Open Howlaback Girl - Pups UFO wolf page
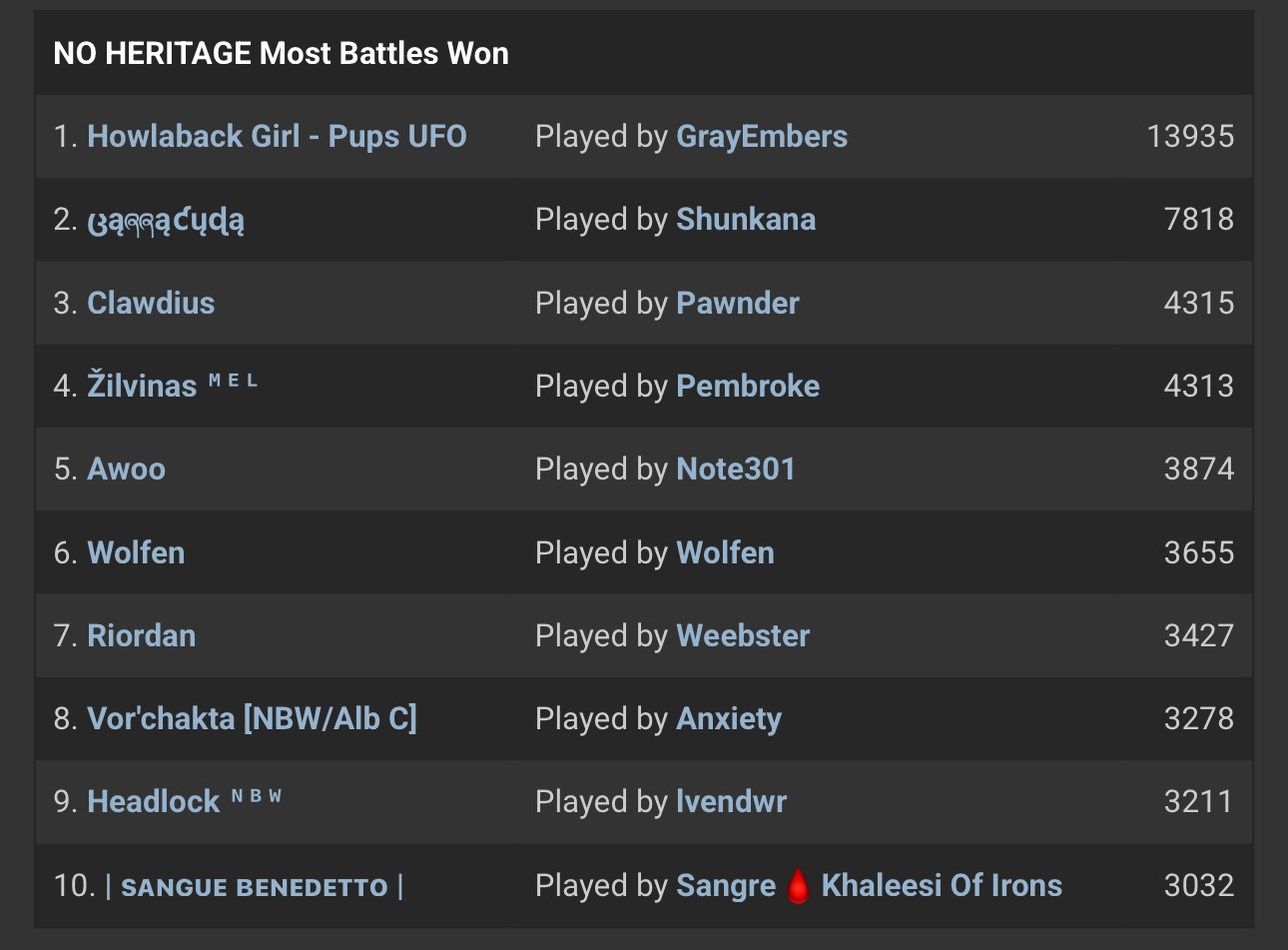This screenshot has width=1288, height=950. 277,137
